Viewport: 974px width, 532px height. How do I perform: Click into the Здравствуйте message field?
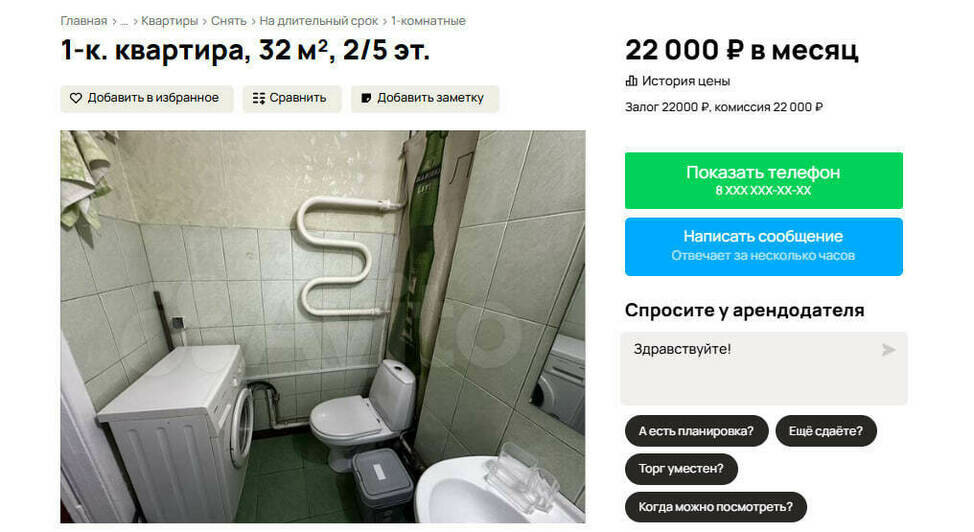tap(763, 368)
